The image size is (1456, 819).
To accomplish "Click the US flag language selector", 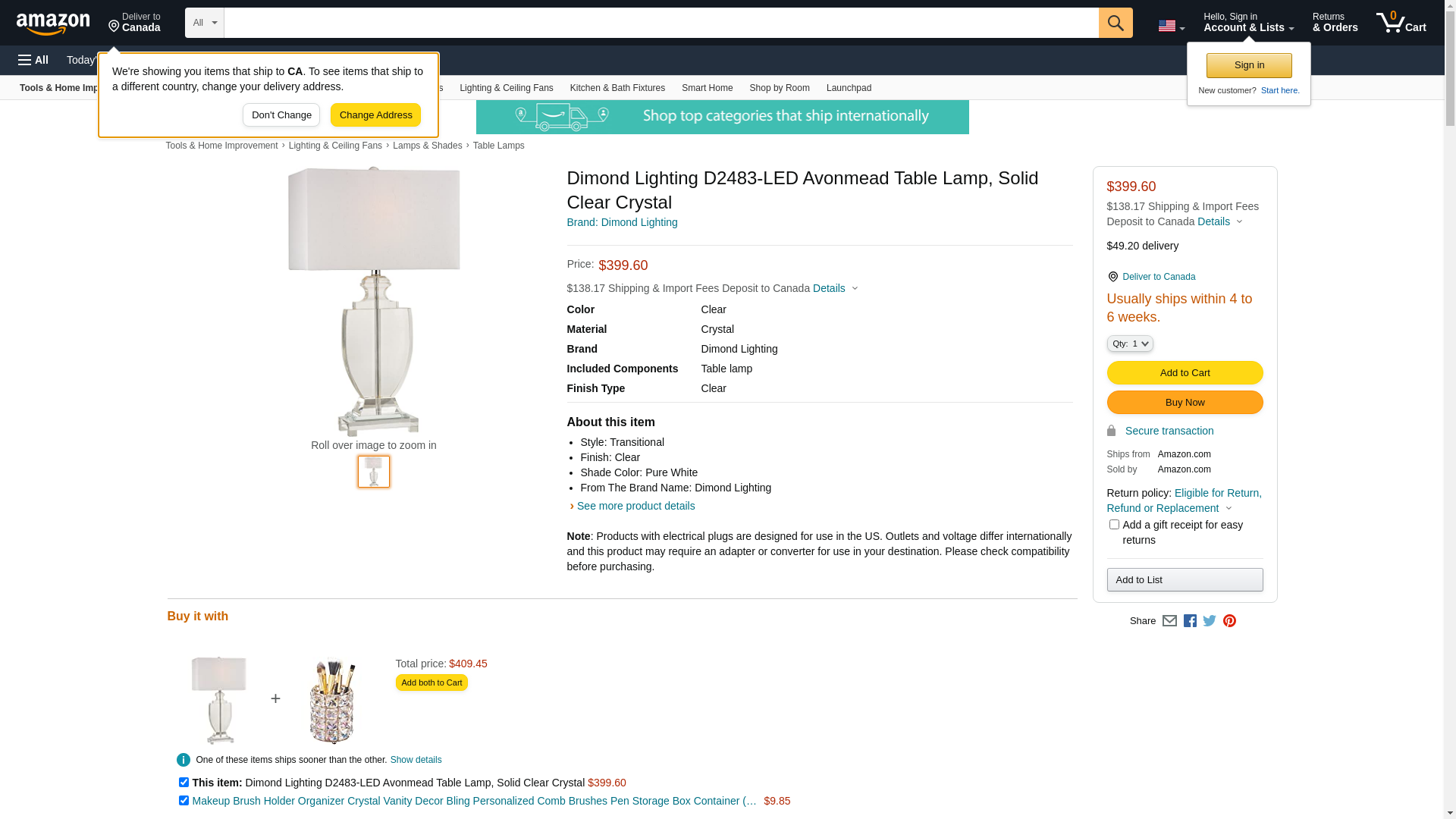I will 1171,26.
